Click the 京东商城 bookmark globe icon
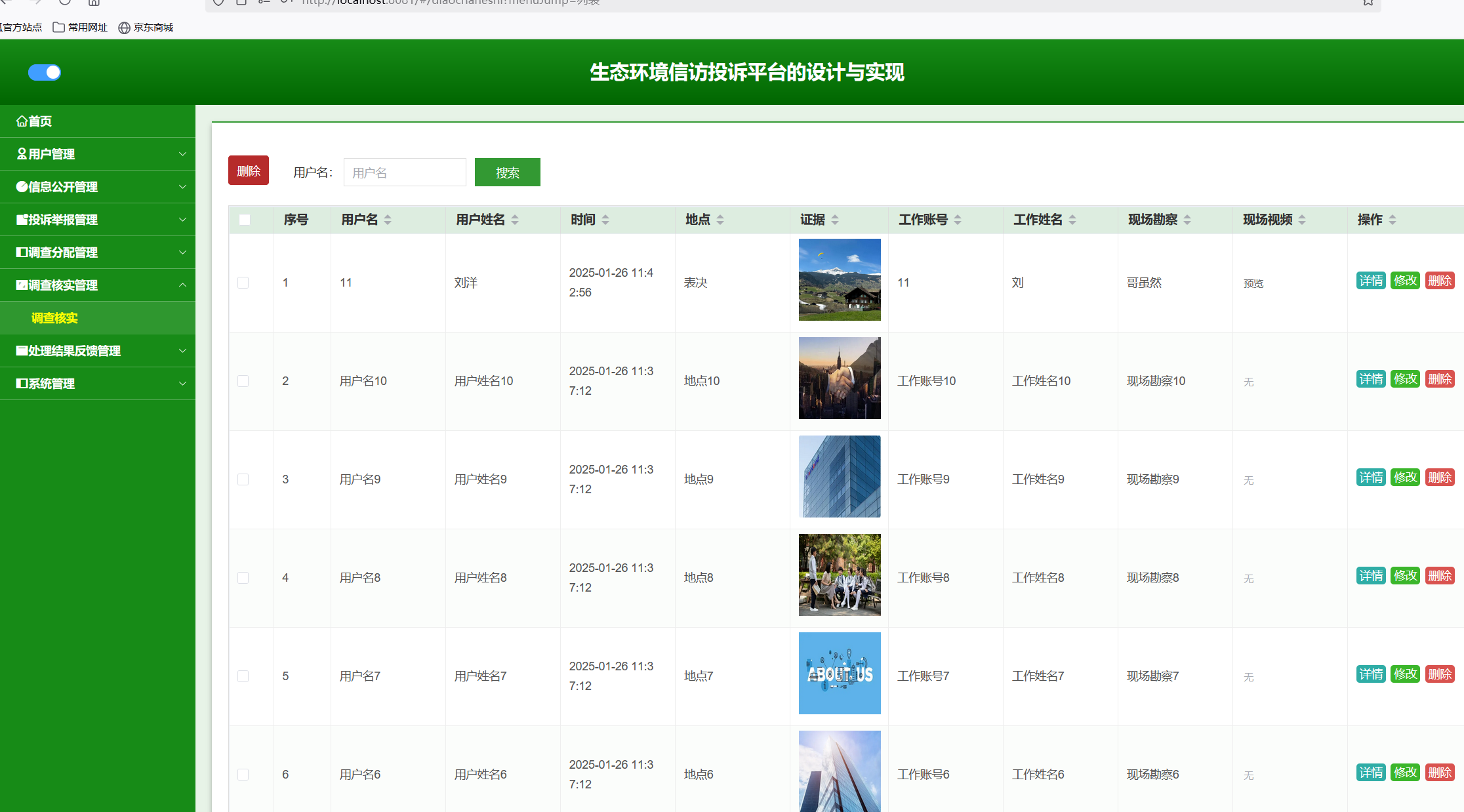 pos(124,28)
